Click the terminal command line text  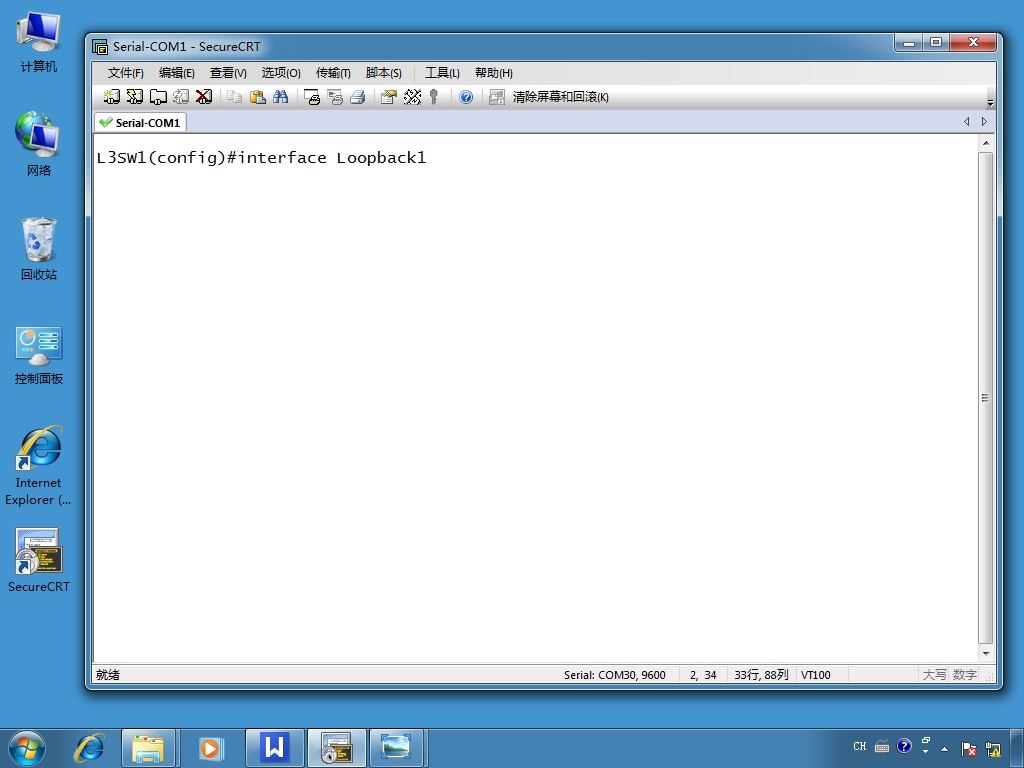tap(261, 158)
